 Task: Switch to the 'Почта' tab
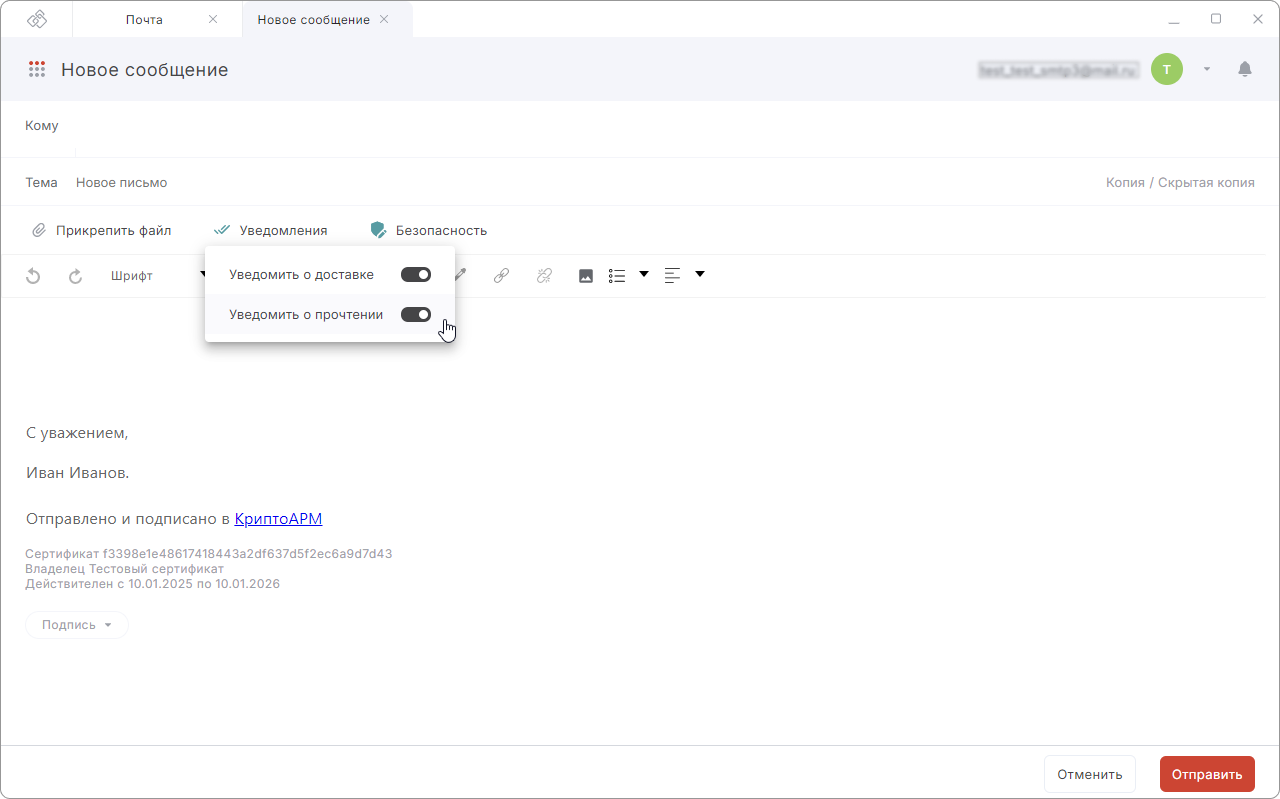(x=144, y=19)
